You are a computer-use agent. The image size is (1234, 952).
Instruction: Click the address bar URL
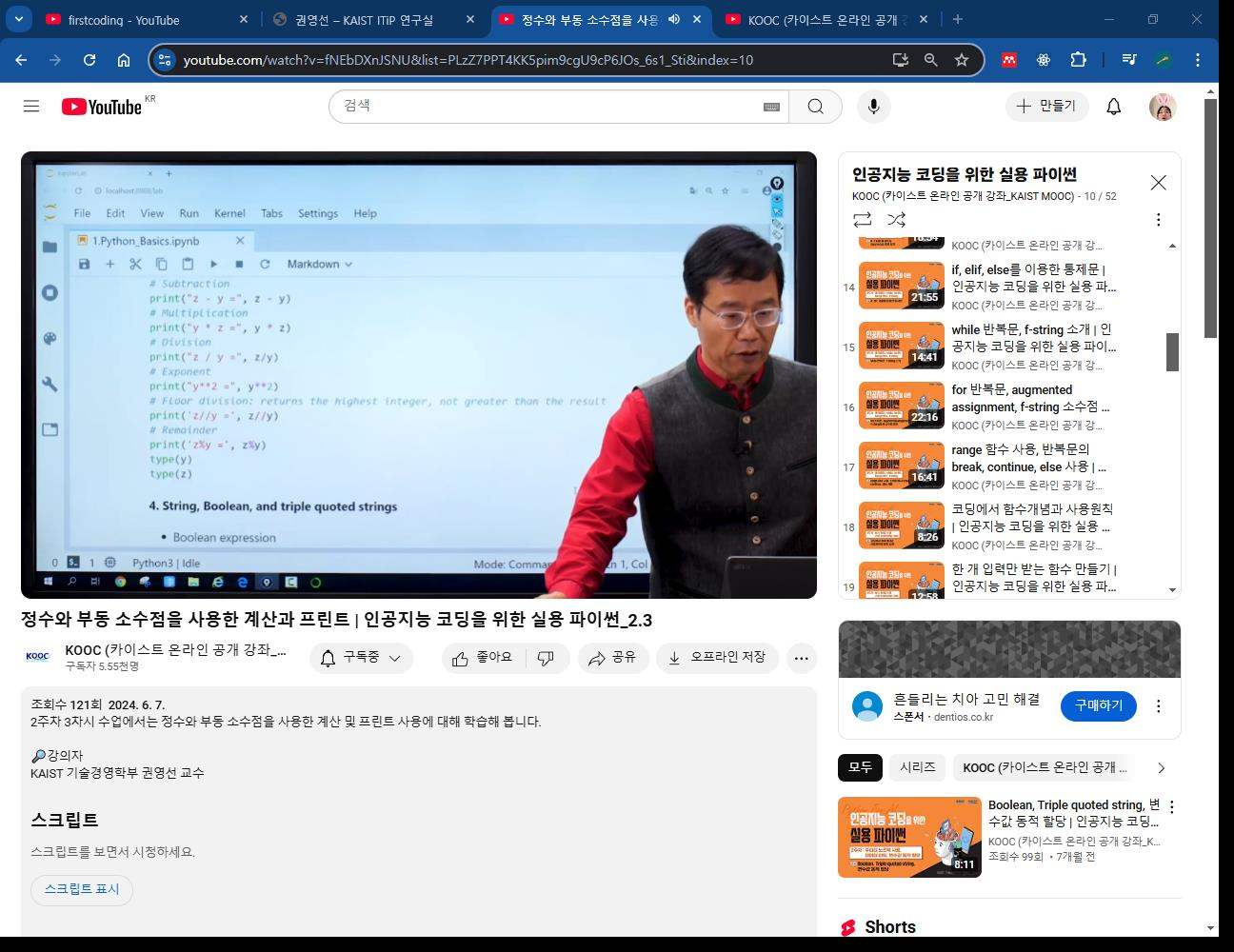pyautogui.click(x=468, y=60)
